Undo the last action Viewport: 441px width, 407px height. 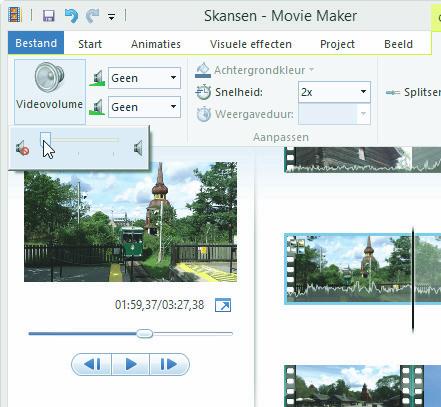[71, 16]
